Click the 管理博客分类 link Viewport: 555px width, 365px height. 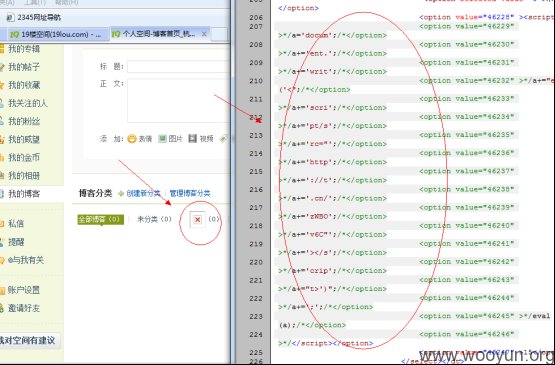pos(190,193)
